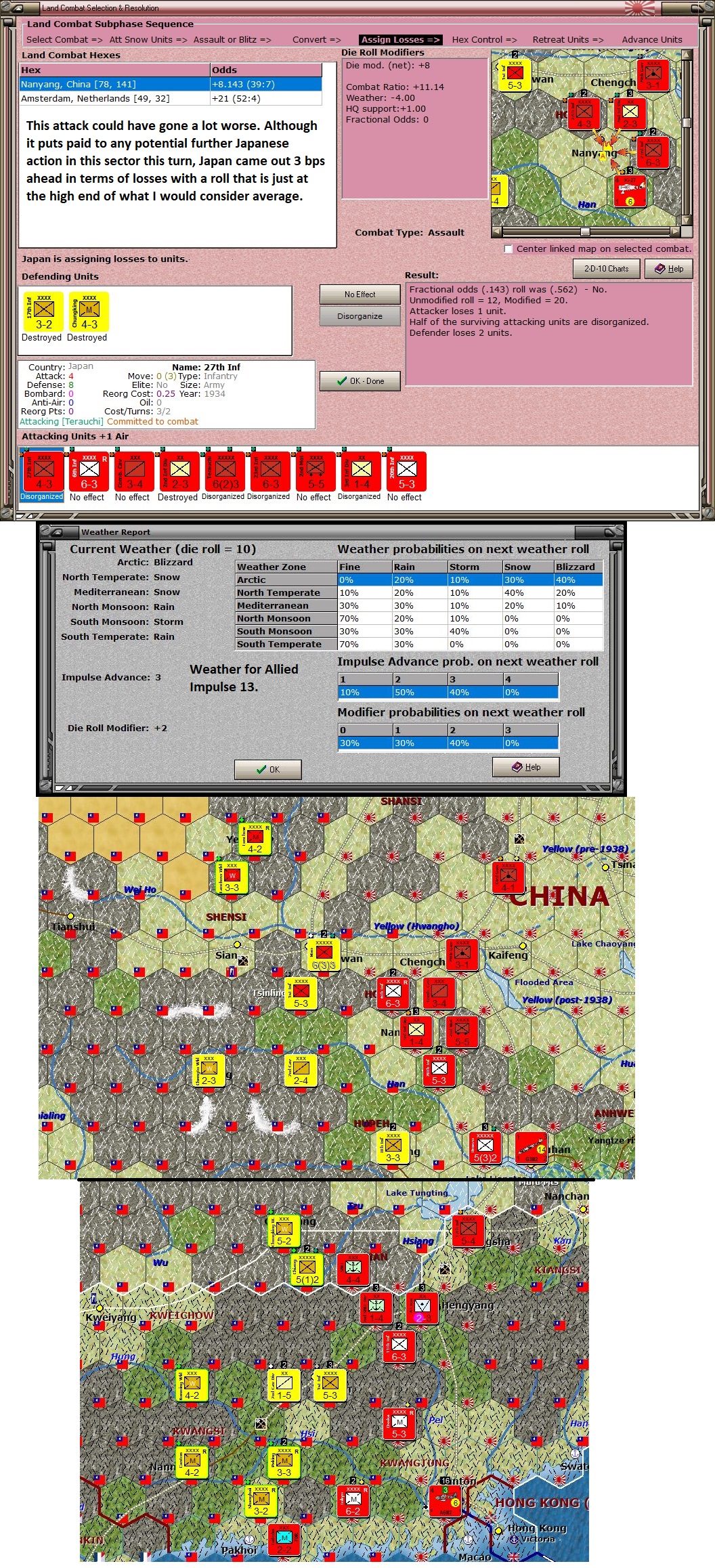715x1568 pixels.
Task: Click the blue 2-2 counter near Pakhoi
Action: pyautogui.click(x=284, y=1540)
